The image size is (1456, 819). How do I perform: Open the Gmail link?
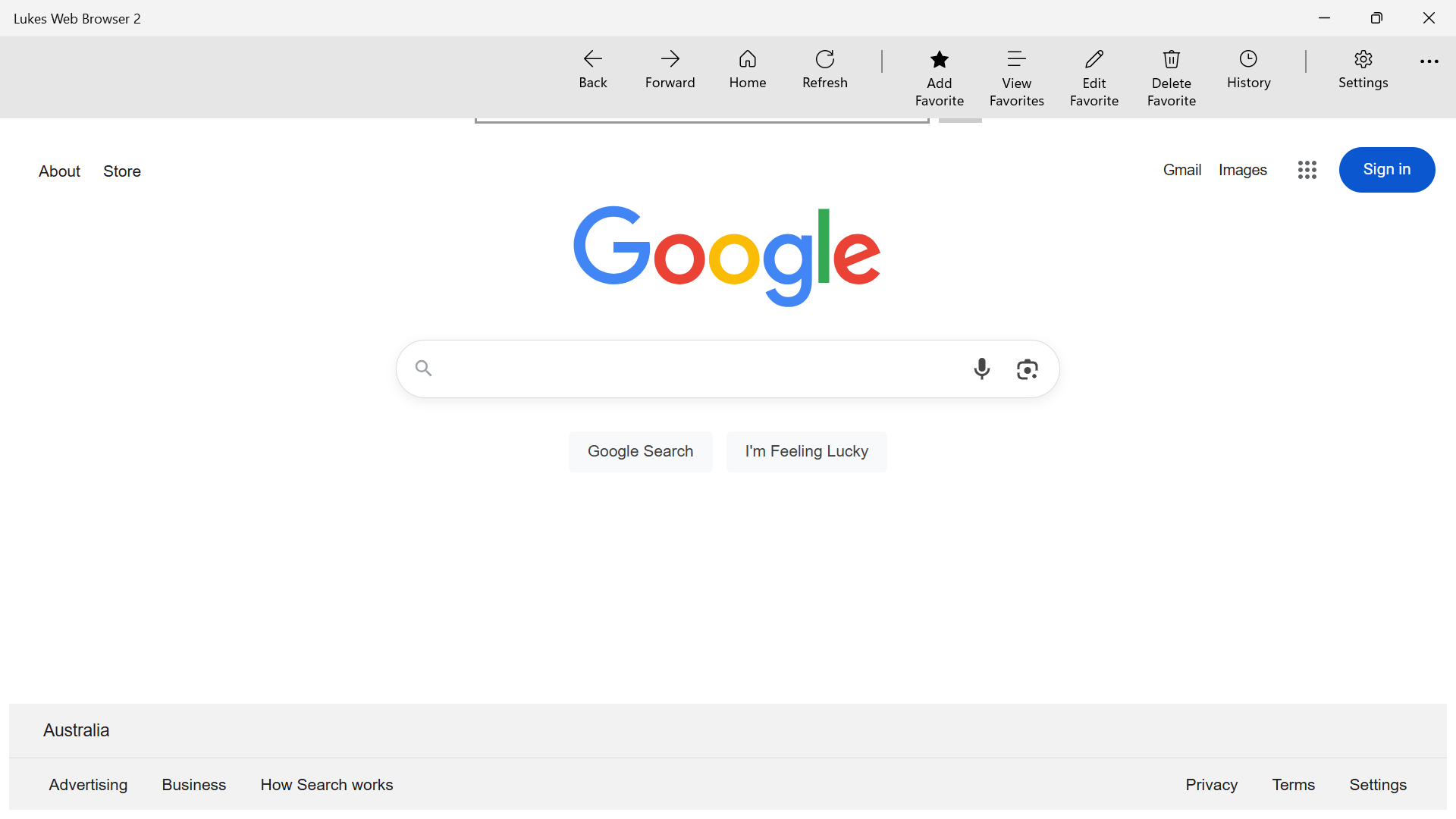pos(1182,170)
